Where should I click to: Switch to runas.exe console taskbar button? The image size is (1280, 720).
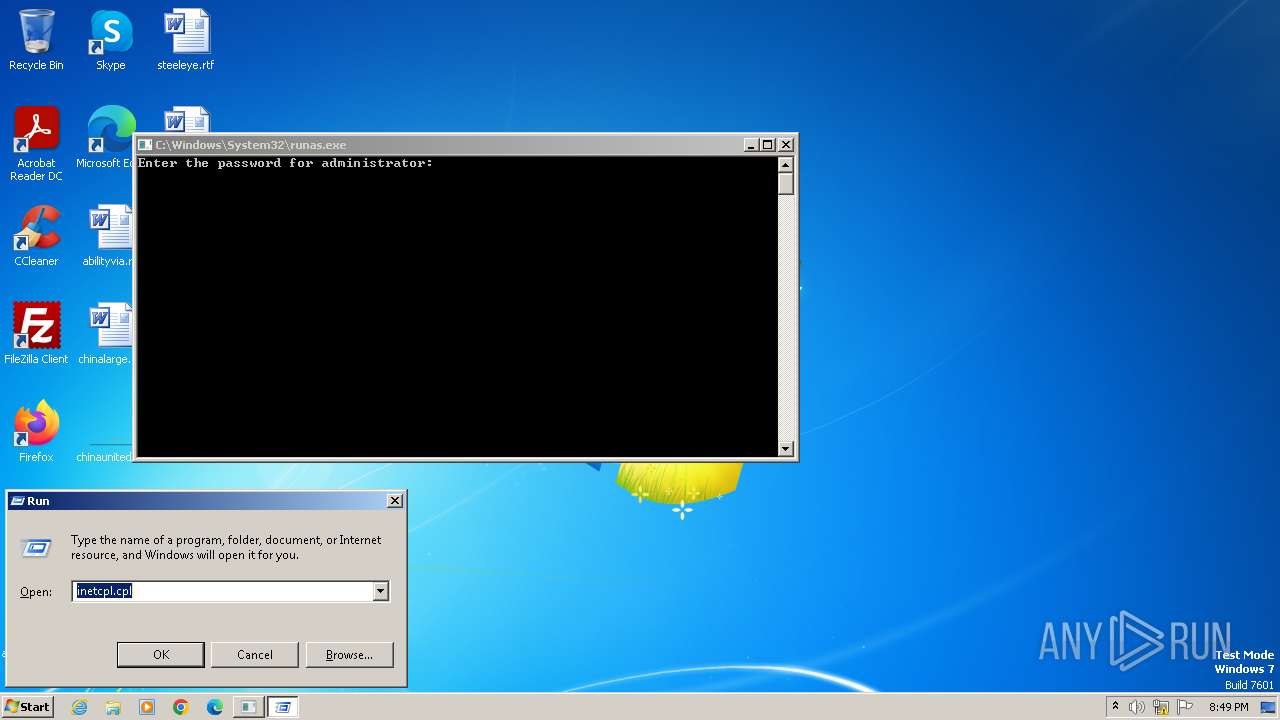[x=248, y=707]
